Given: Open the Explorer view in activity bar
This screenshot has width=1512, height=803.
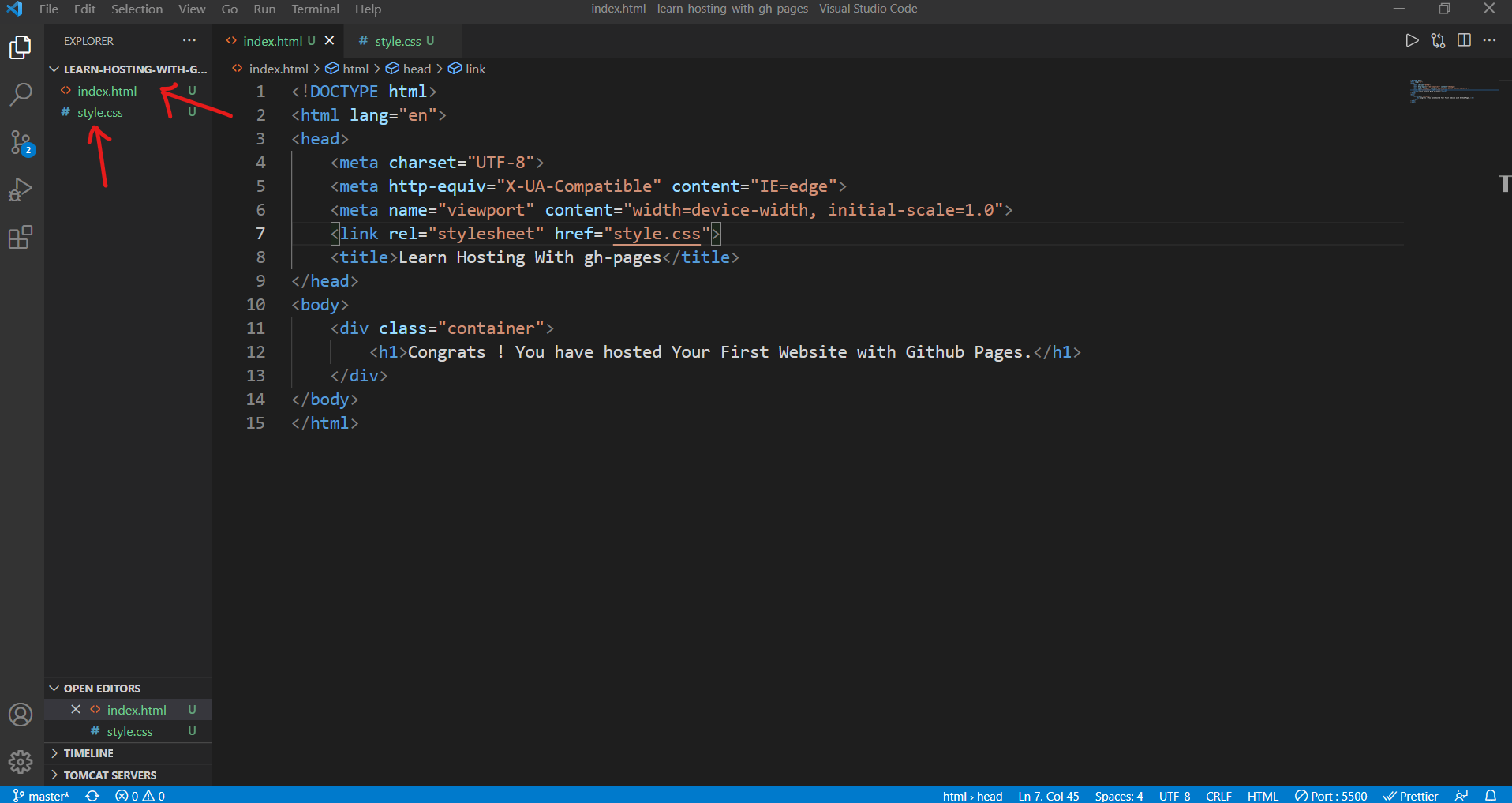Looking at the screenshot, I should (x=21, y=47).
